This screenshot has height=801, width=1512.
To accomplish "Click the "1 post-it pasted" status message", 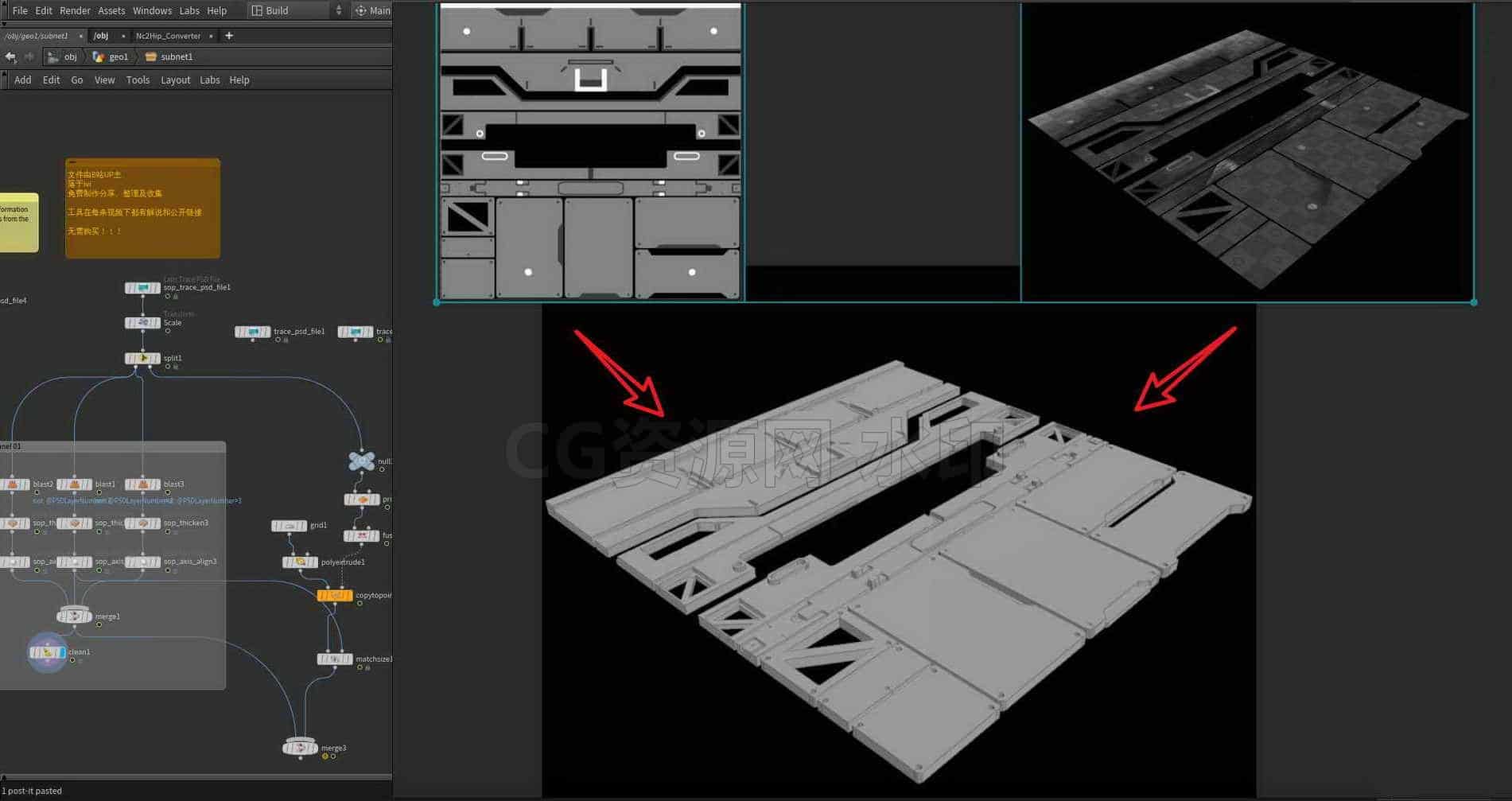I will coord(32,791).
